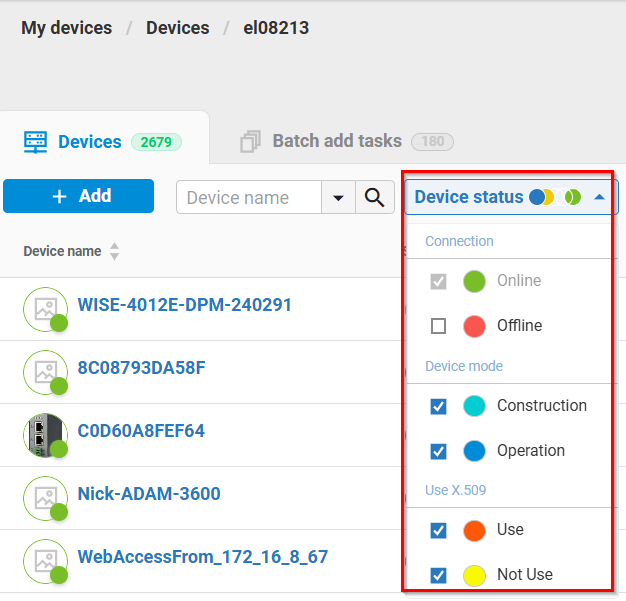Click the C0D60A8FEF64 device thumbnail
The width and height of the screenshot is (626, 601).
(44, 434)
